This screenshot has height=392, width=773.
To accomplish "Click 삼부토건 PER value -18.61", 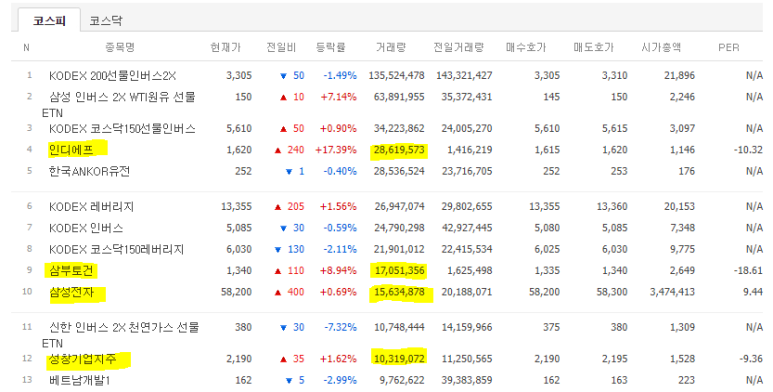I will (x=748, y=271).
